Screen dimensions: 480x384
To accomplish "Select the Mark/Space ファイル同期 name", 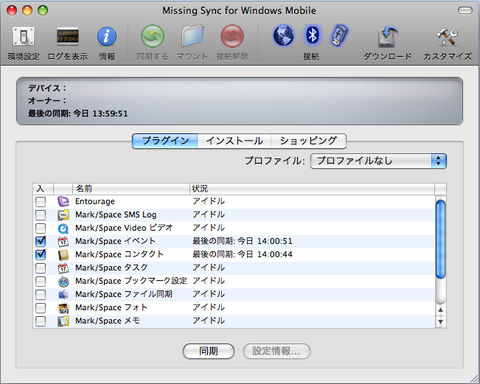I will tap(124, 294).
